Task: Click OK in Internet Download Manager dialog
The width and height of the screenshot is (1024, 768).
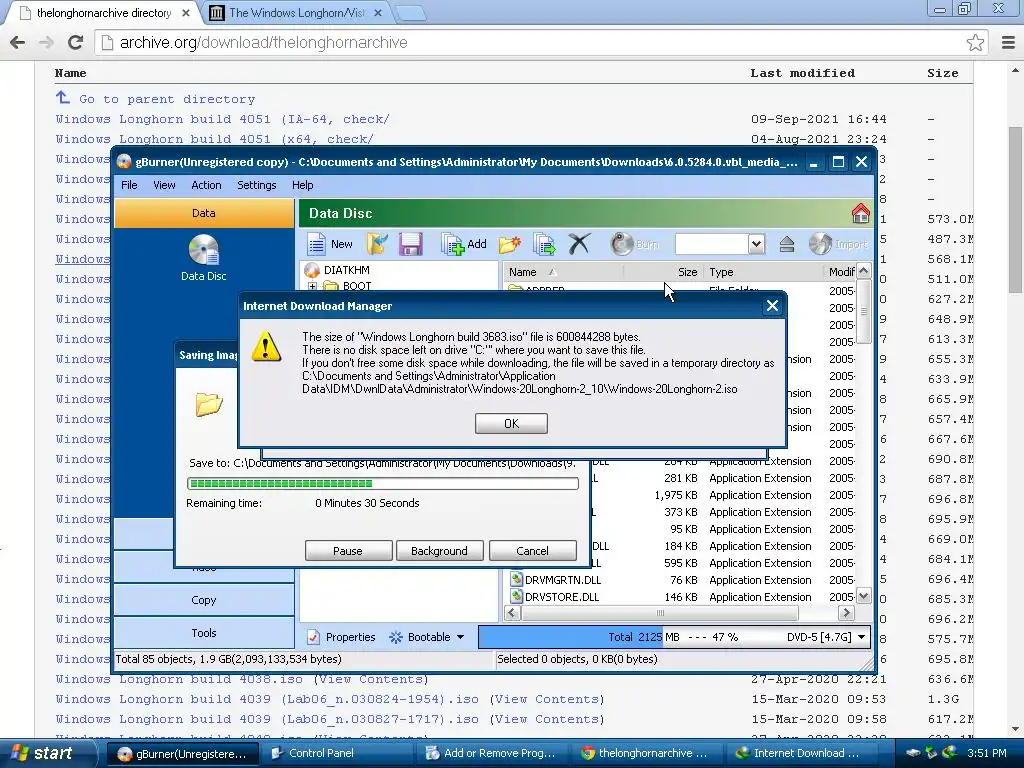Action: pyautogui.click(x=511, y=423)
